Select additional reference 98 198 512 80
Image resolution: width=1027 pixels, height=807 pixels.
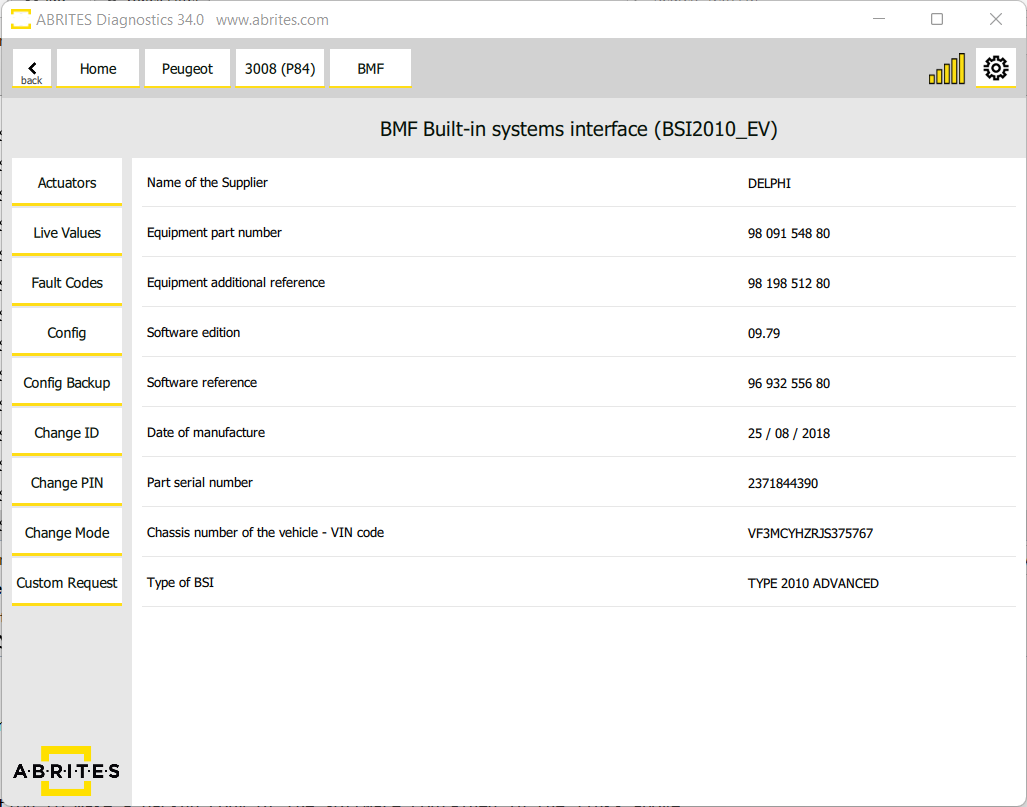pos(789,283)
